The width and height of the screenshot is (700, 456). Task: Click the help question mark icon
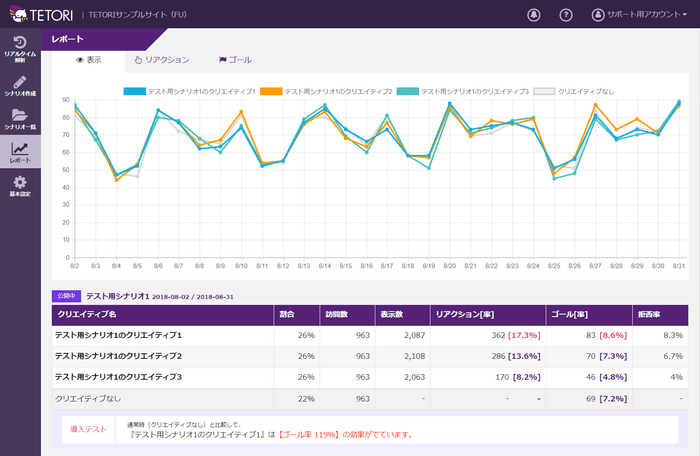coord(566,15)
